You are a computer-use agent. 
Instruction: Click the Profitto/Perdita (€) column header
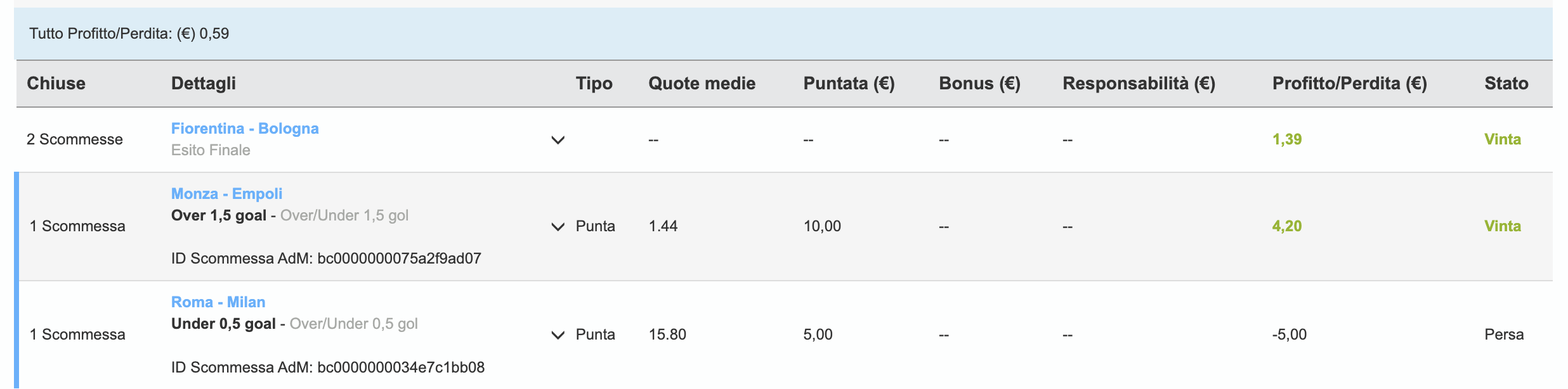click(1349, 84)
